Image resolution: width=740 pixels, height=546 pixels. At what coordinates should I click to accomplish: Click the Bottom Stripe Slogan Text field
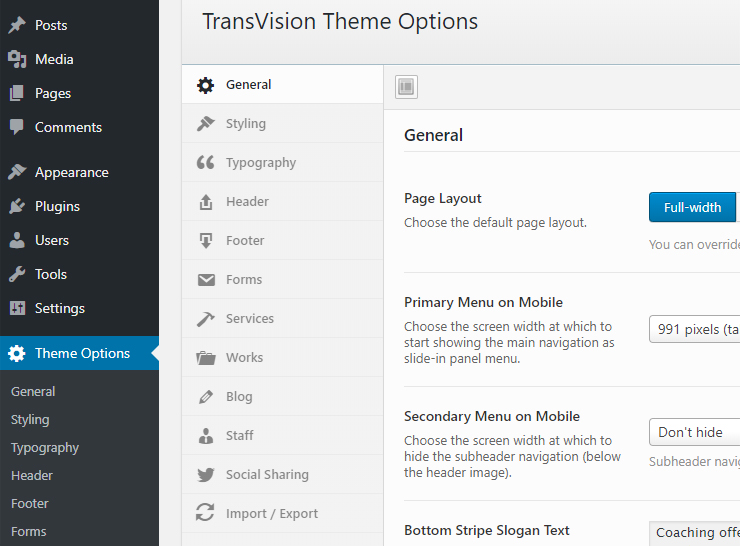point(694,532)
